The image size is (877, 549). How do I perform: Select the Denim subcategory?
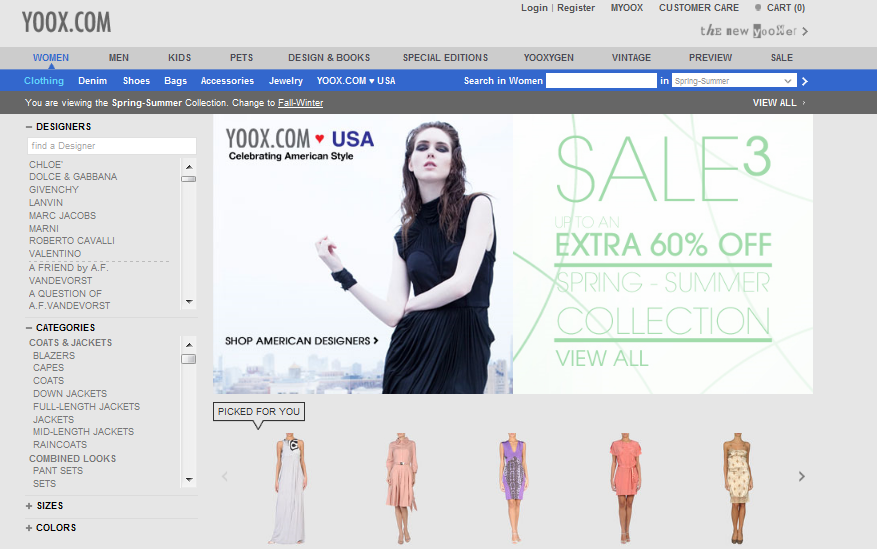tap(93, 81)
